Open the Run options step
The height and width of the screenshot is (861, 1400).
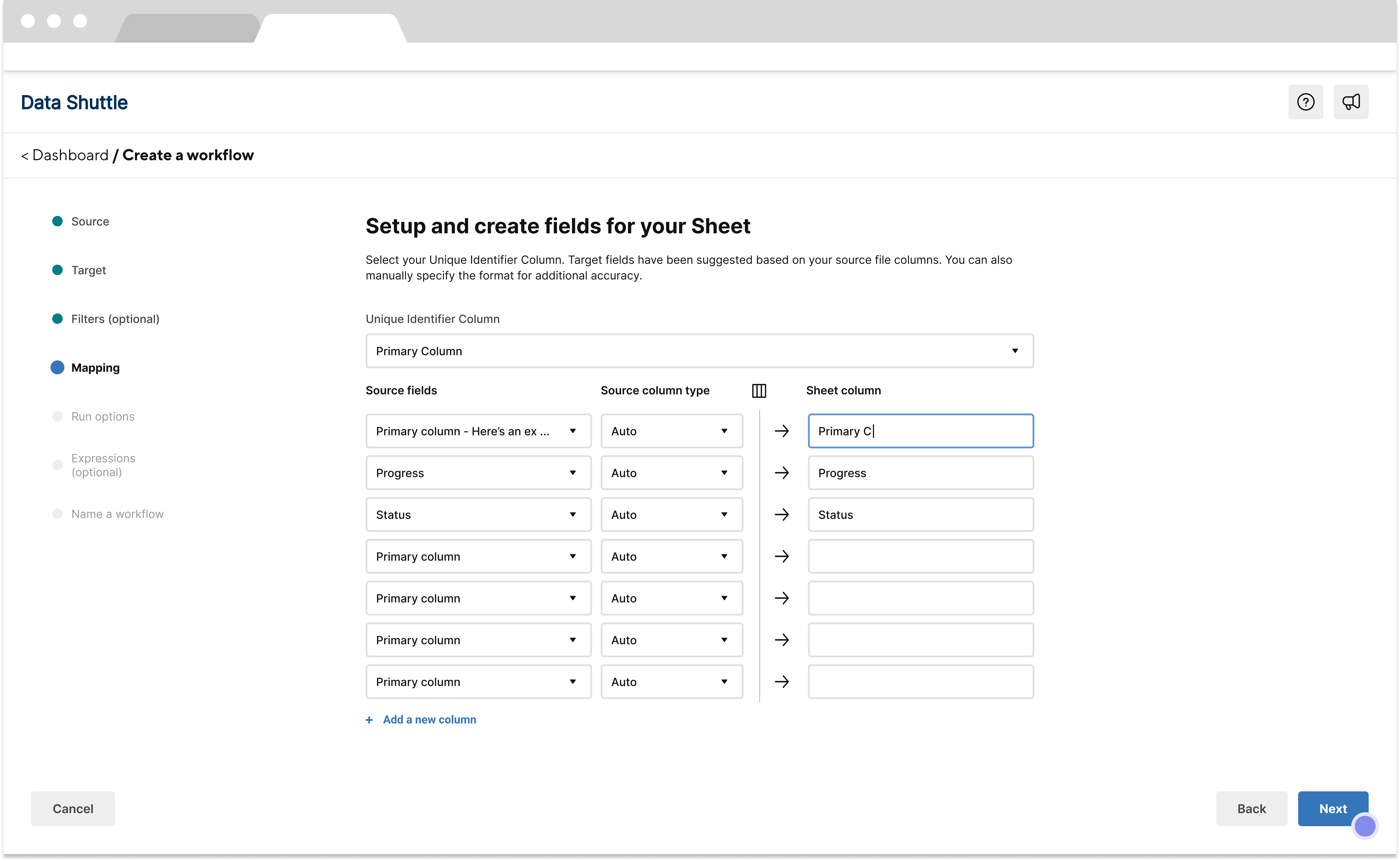[102, 416]
